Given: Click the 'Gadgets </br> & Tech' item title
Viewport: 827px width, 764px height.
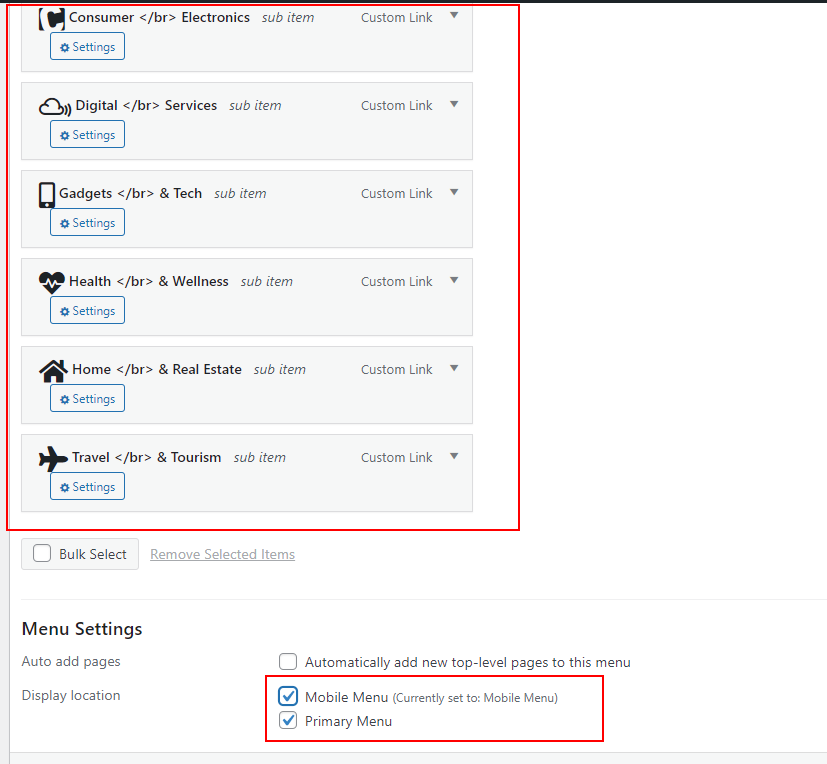Looking at the screenshot, I should pyautogui.click(x=130, y=194).
